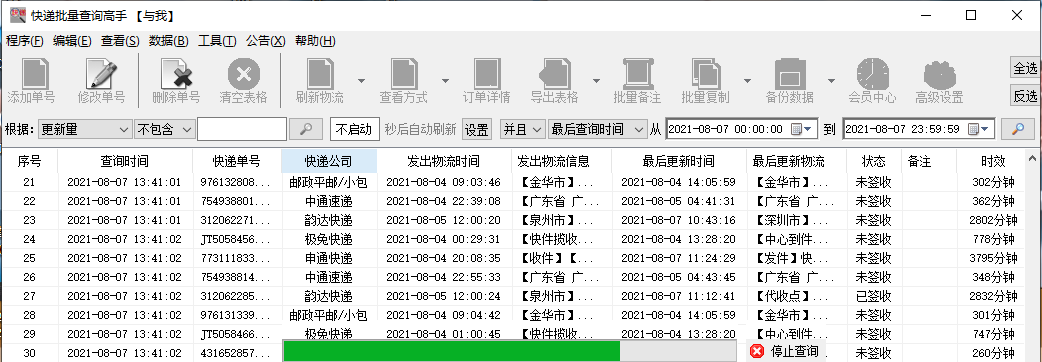Click the 清空表格 icon
This screenshot has width=1042, height=362.
(x=244, y=73)
